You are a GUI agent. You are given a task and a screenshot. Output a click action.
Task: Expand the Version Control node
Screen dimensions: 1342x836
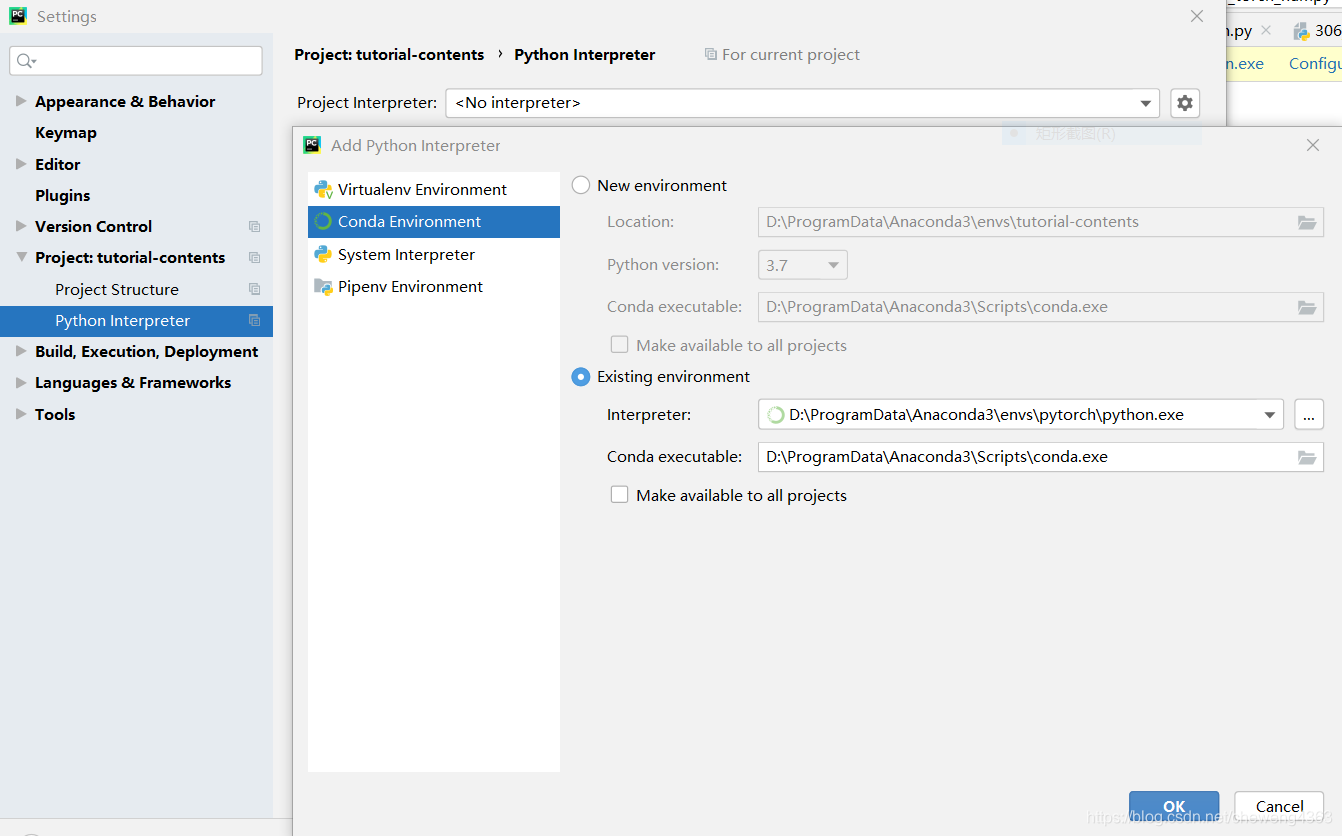tap(21, 226)
